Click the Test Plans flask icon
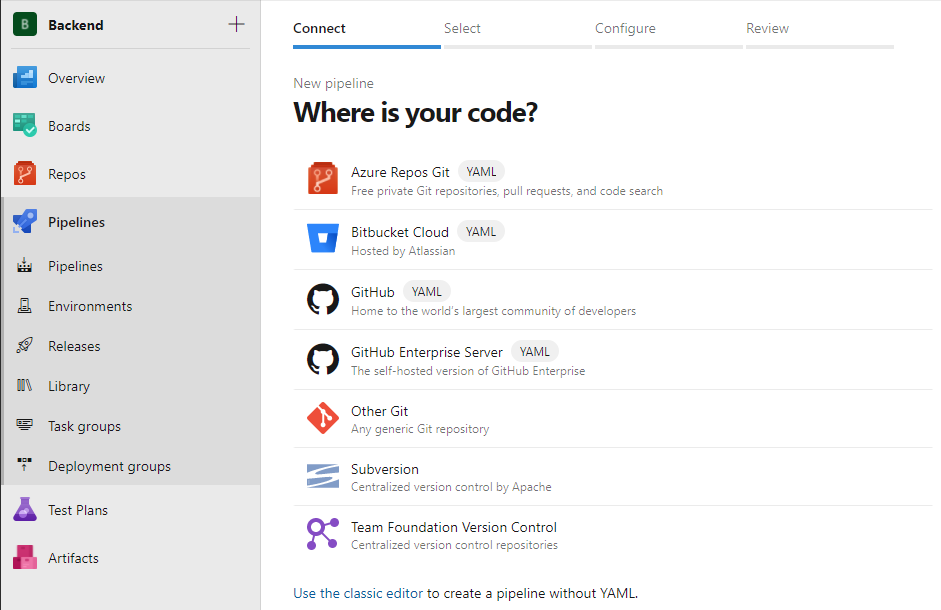Viewport: 941px width, 610px height. (25, 510)
